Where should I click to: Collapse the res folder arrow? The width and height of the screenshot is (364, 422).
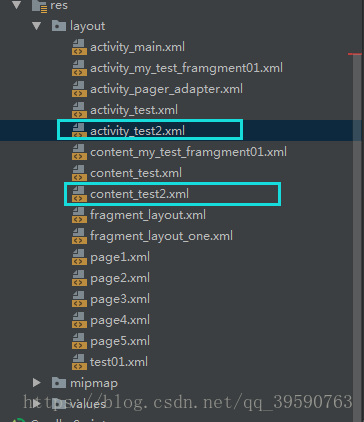coord(16,5)
